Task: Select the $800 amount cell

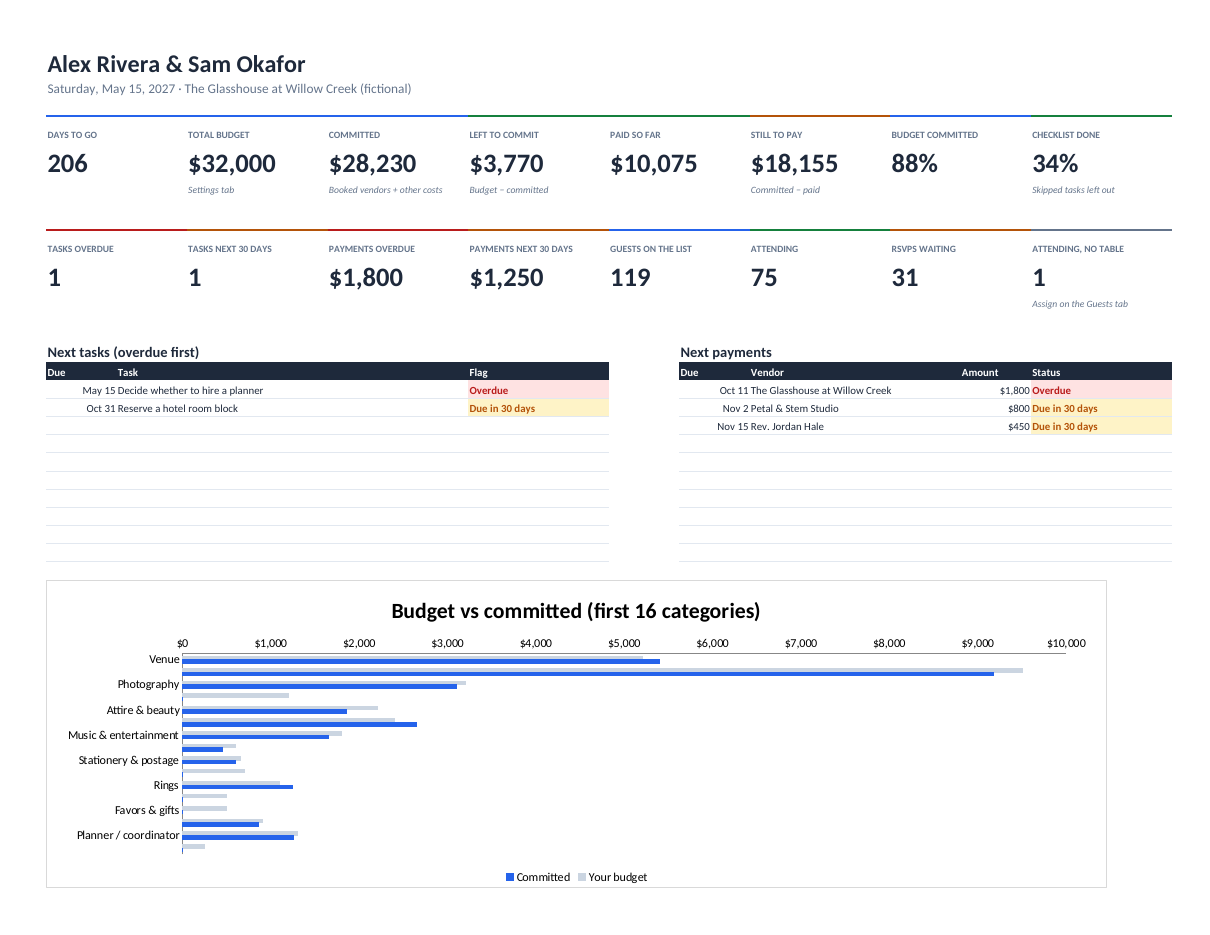Action: pos(1018,408)
